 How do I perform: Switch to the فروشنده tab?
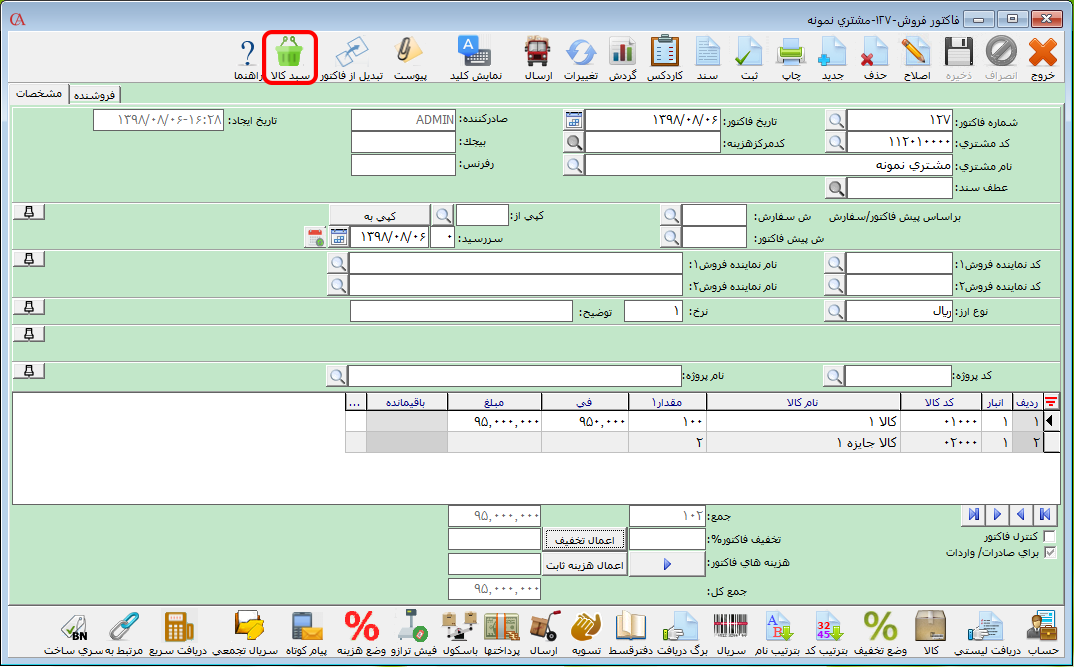[x=95, y=95]
